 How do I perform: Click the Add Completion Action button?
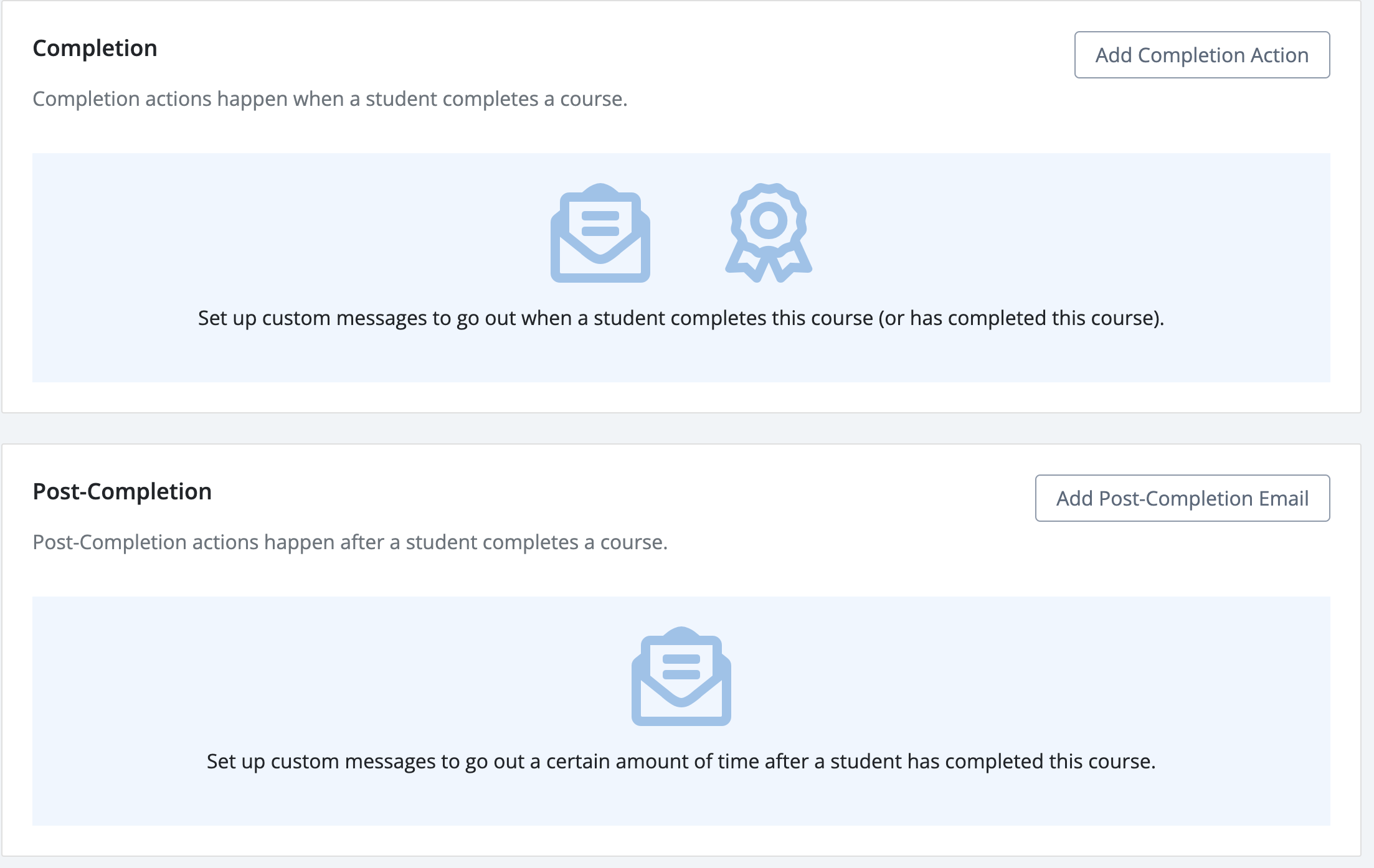click(1201, 55)
